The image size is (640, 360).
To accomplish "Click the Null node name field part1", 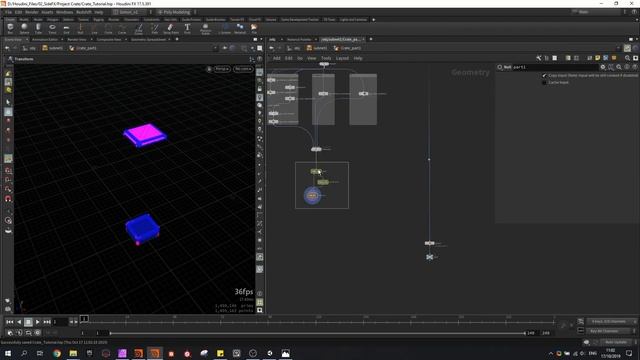I will tap(555, 67).
